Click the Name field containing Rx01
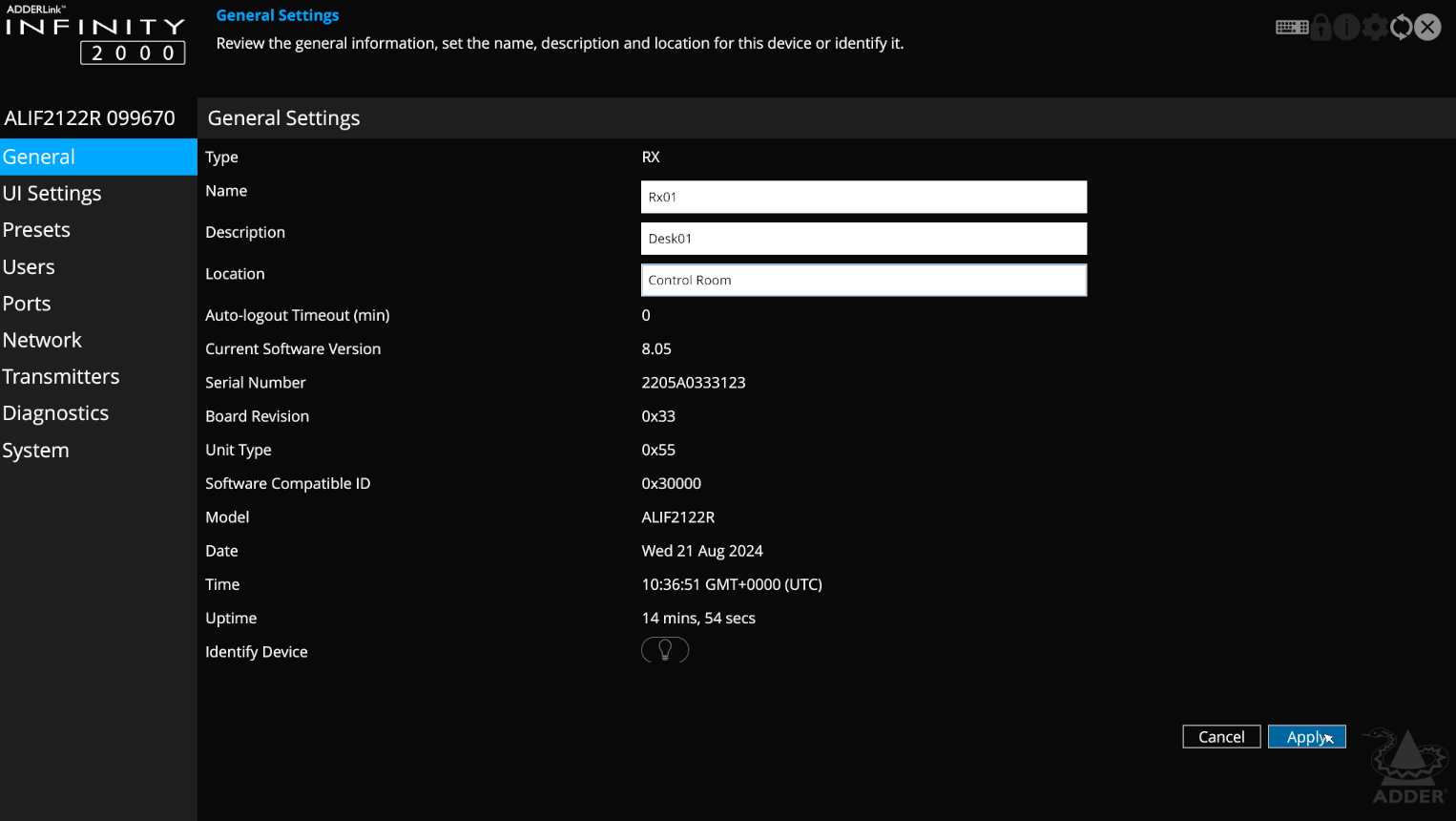Screen dimensions: 1456x821 pyautogui.click(x=863, y=198)
